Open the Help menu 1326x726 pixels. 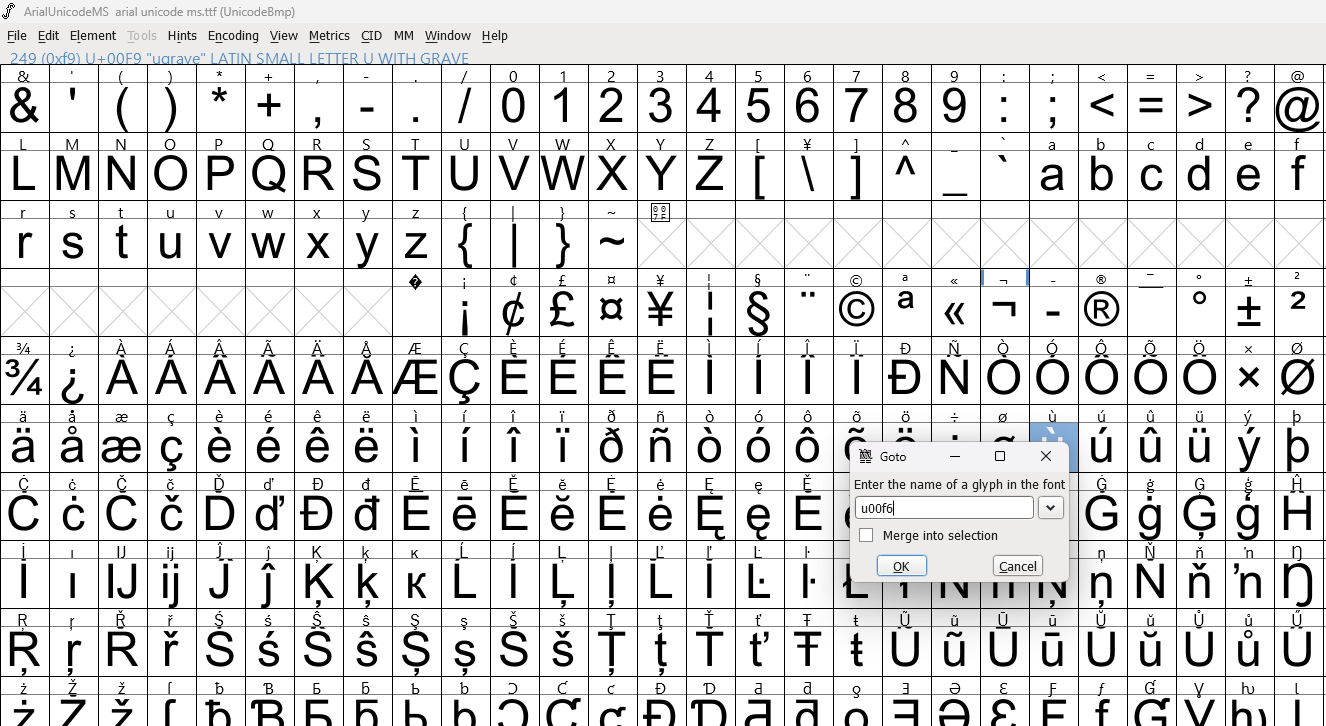coord(495,36)
